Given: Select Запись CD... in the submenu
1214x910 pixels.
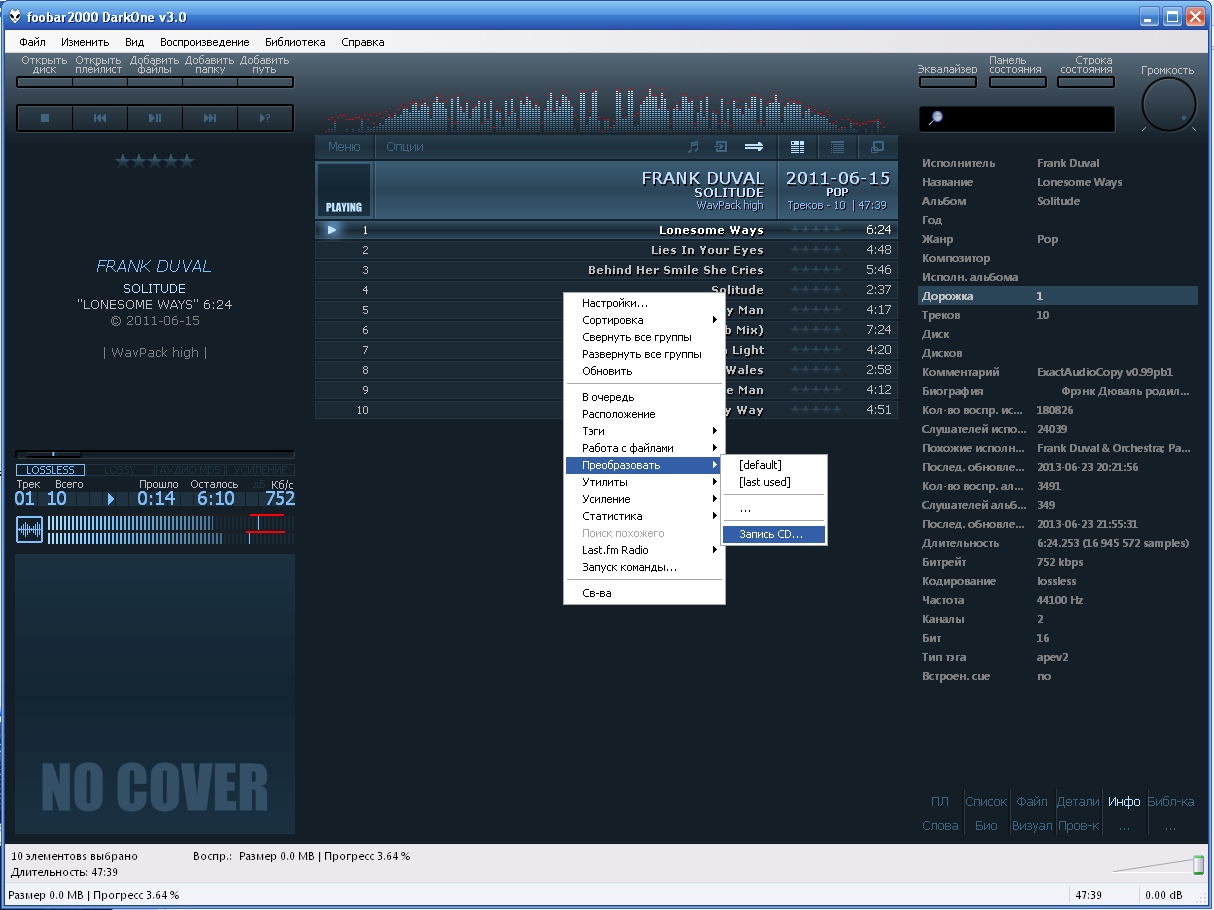Looking at the screenshot, I should [x=775, y=534].
